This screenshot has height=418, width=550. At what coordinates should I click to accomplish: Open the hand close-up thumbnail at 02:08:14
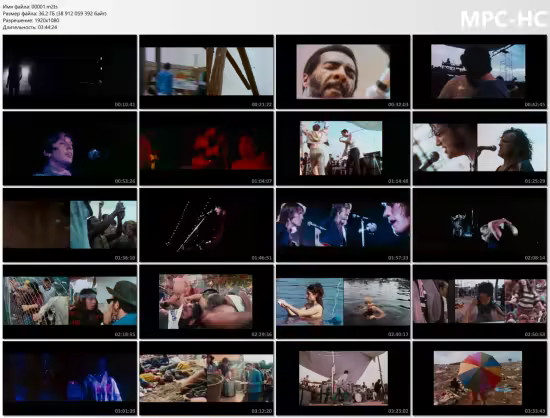[479, 225]
